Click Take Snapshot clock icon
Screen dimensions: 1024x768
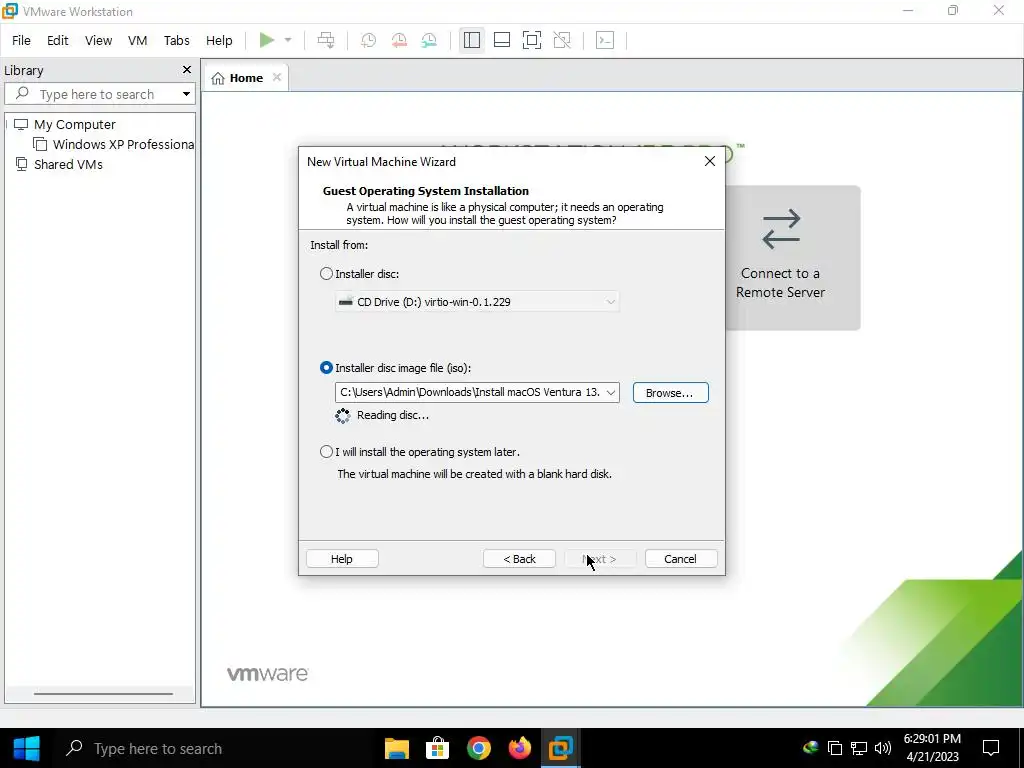368,40
